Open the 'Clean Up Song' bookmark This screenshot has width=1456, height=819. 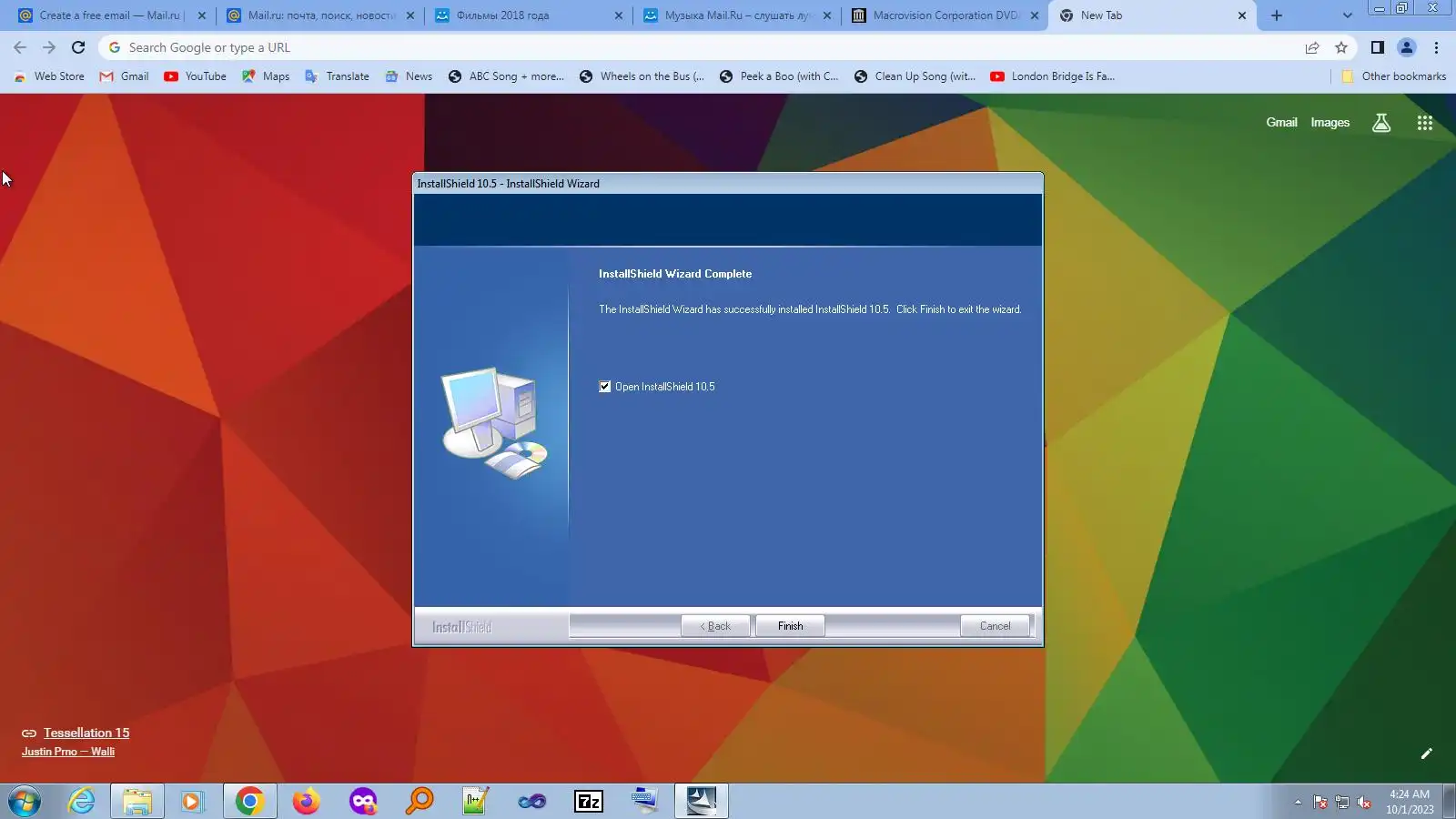tap(915, 76)
